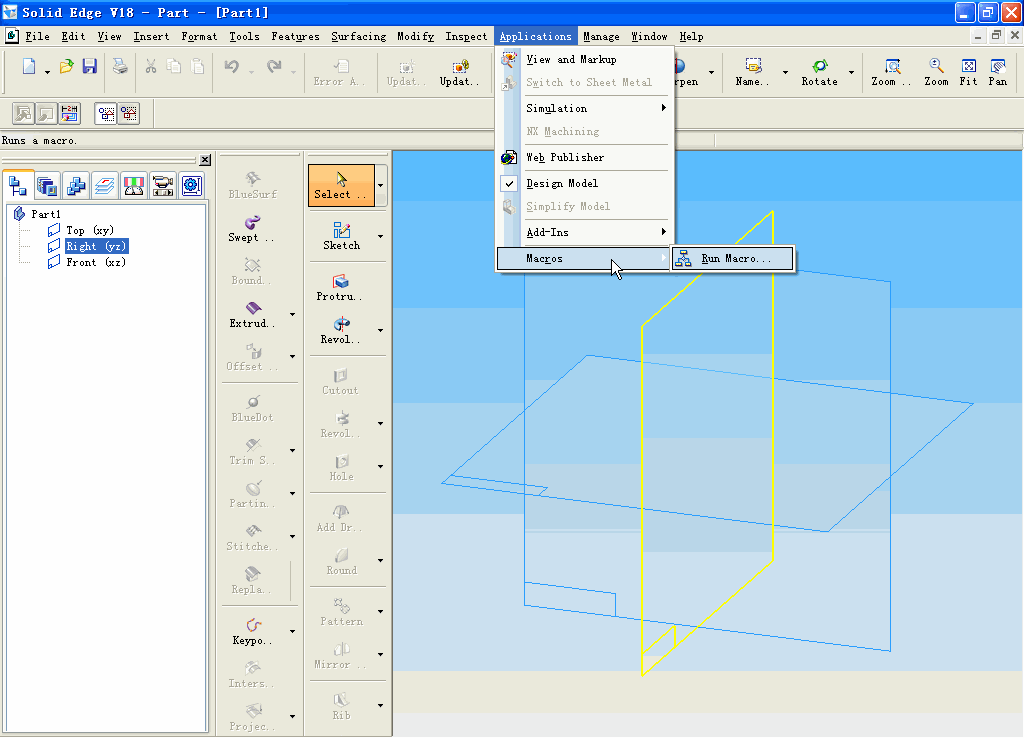
Task: Start the Protrusion feature tool
Action: [340, 287]
